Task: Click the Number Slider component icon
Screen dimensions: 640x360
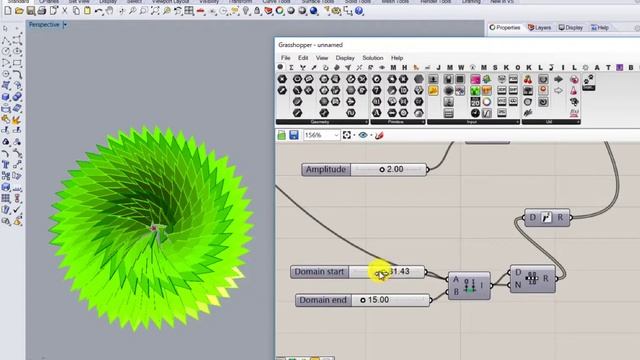Action: (x=433, y=79)
